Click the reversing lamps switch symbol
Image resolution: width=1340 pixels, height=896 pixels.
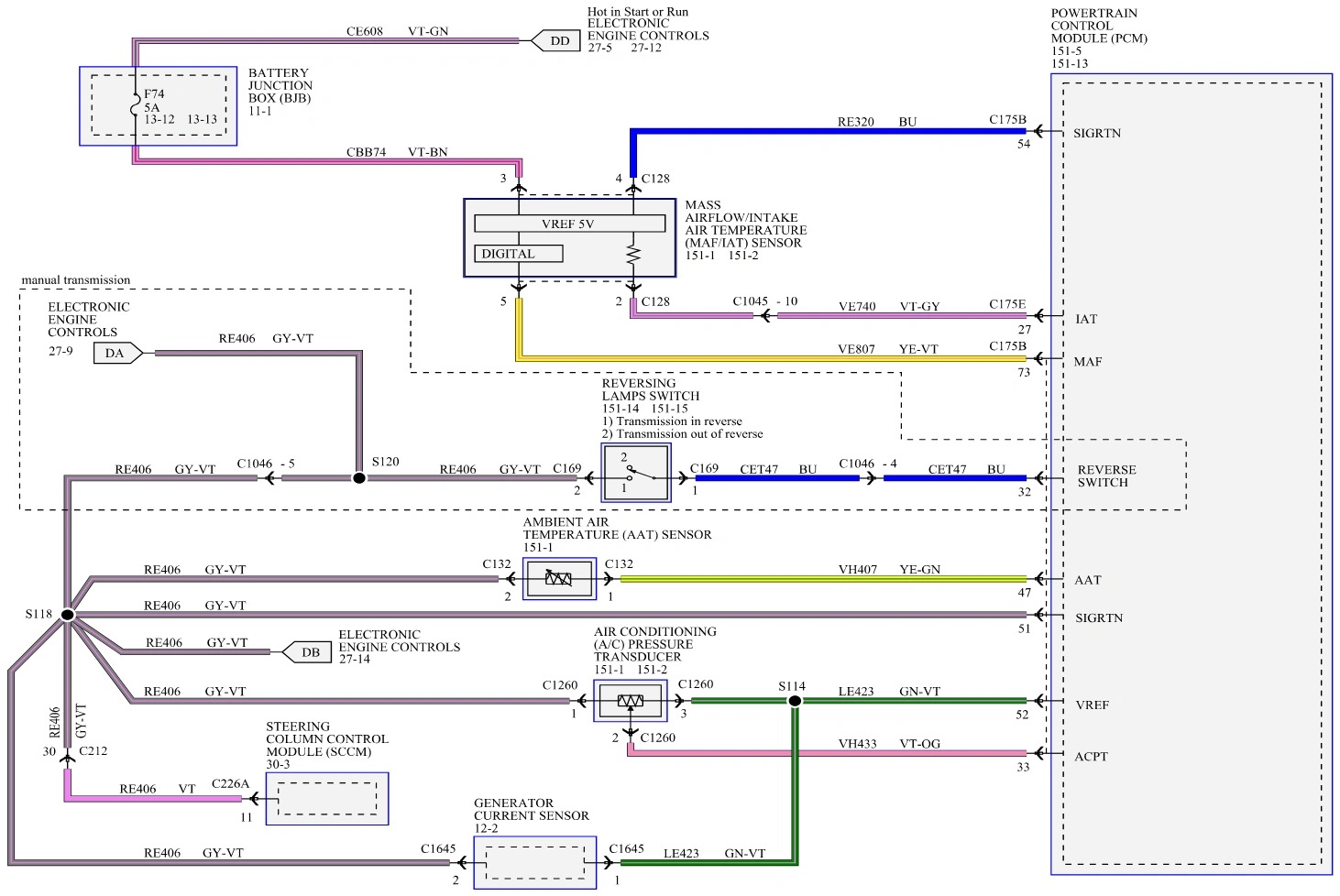tap(636, 473)
